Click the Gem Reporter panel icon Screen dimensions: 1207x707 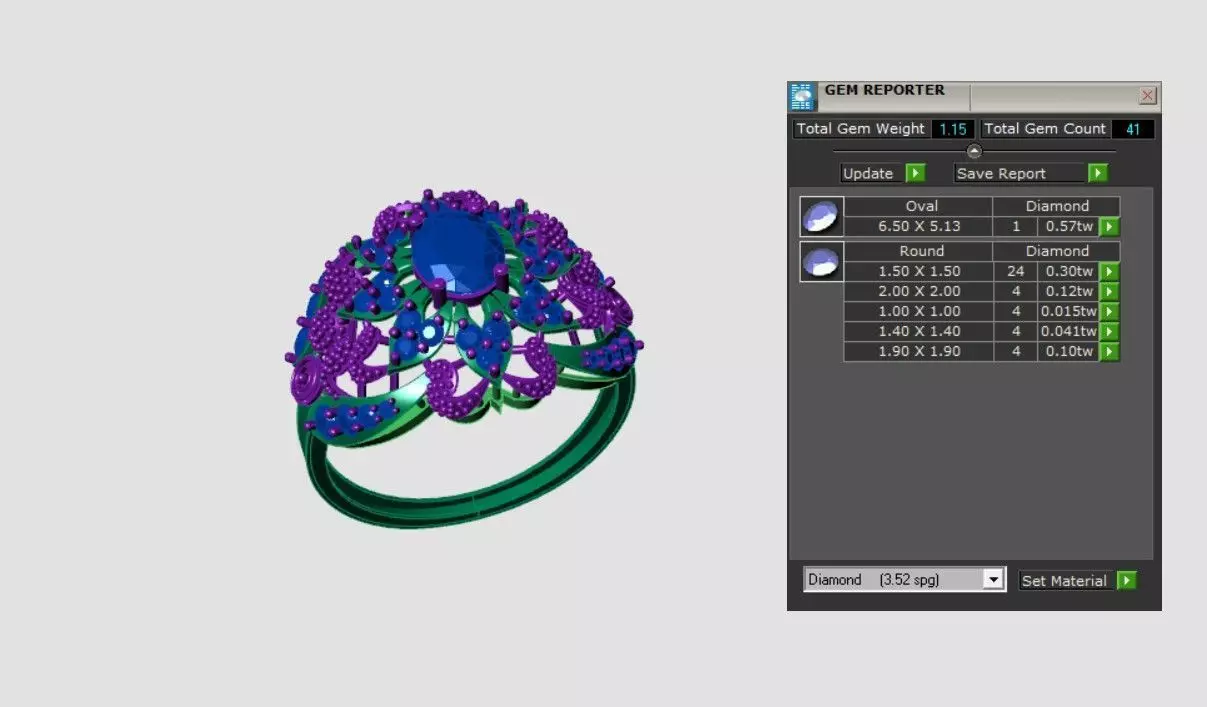803,97
